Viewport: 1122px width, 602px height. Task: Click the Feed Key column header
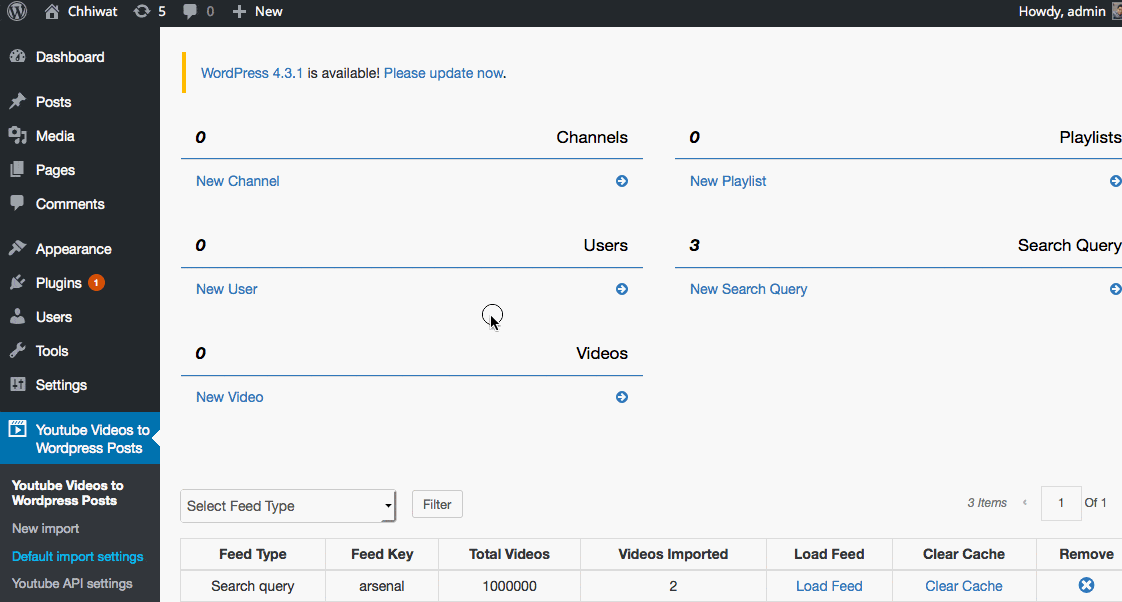click(x=382, y=554)
